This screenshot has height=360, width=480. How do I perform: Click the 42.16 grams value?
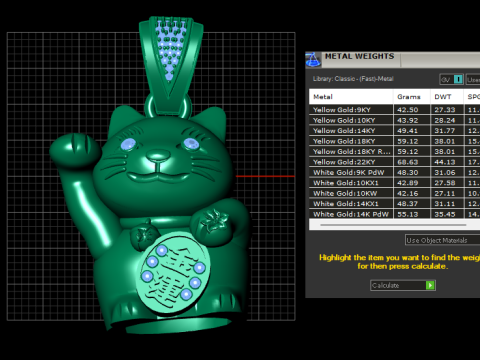[x=407, y=193]
